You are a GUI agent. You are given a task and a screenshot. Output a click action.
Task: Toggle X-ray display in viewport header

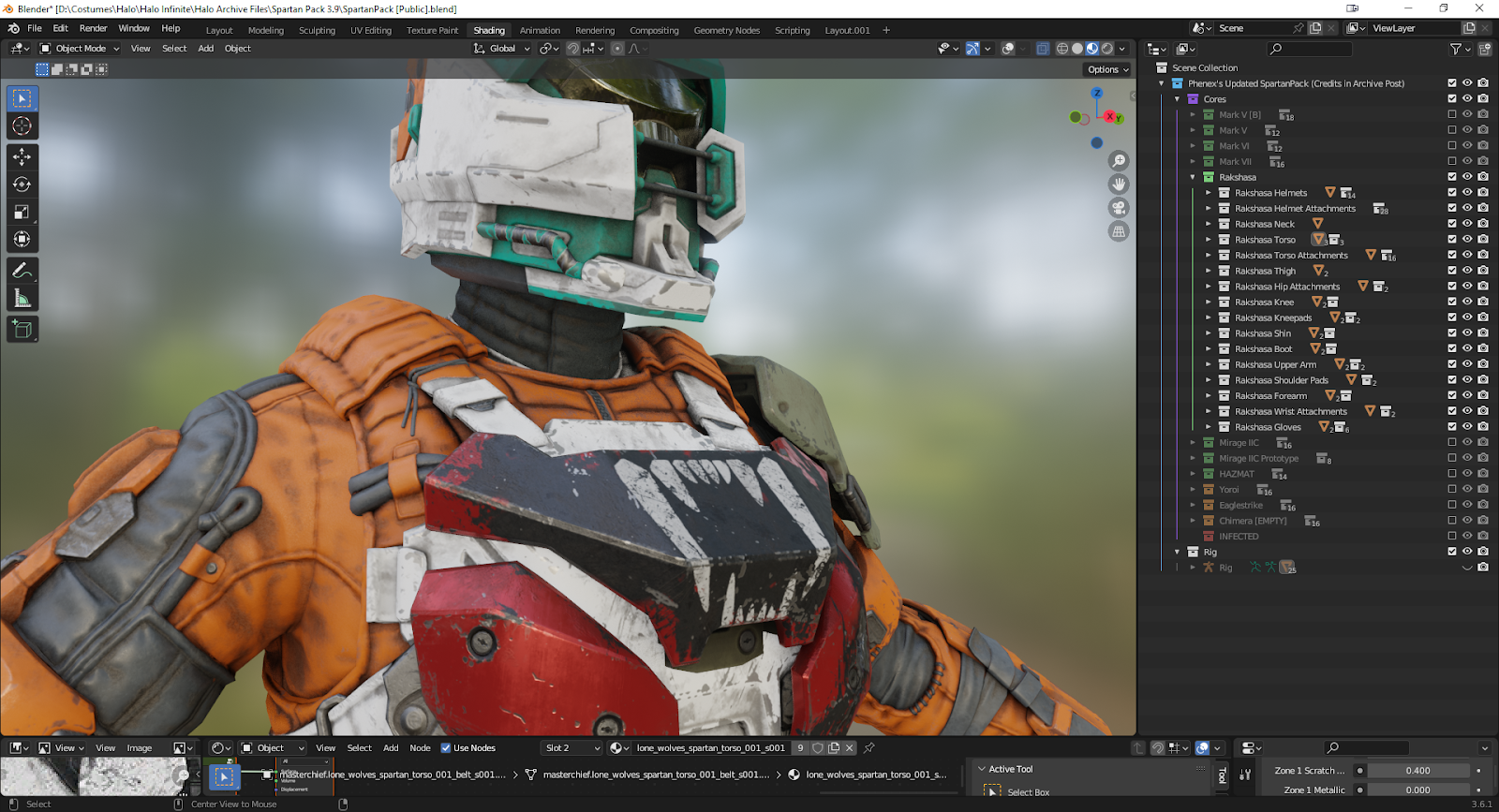(1043, 49)
